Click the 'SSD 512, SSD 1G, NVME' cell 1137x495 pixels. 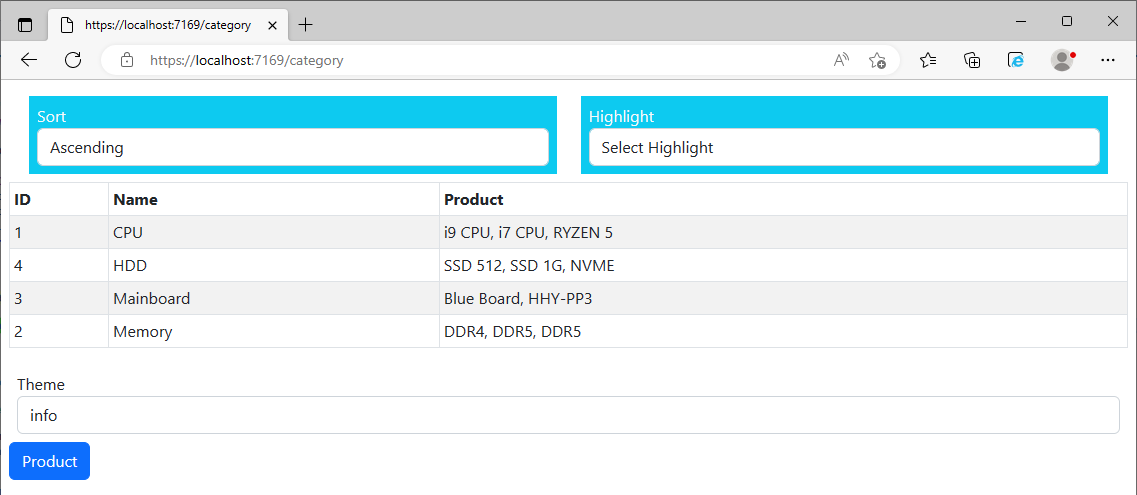click(x=783, y=265)
